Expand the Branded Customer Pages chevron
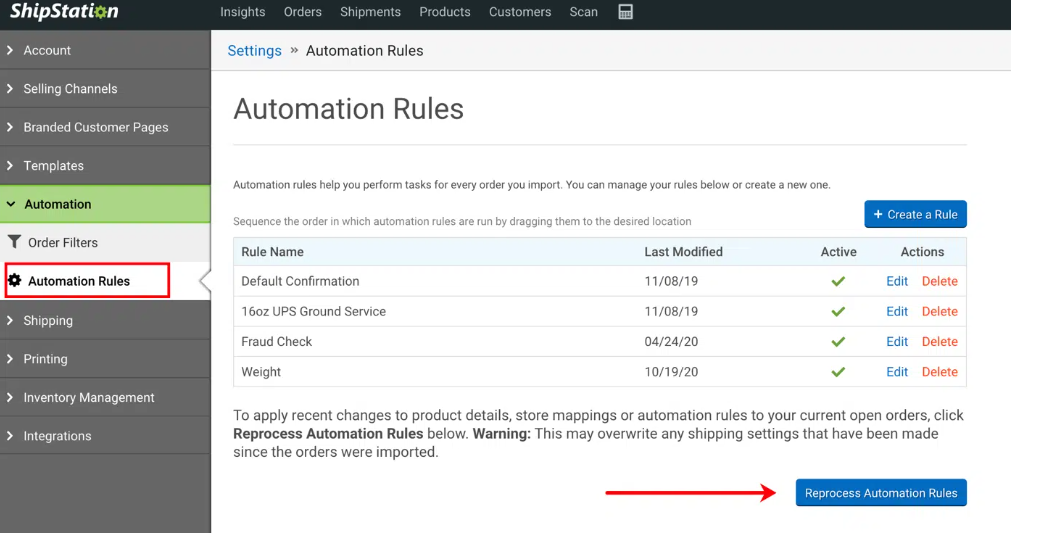Screen dimensions: 1057x556 coord(9,127)
